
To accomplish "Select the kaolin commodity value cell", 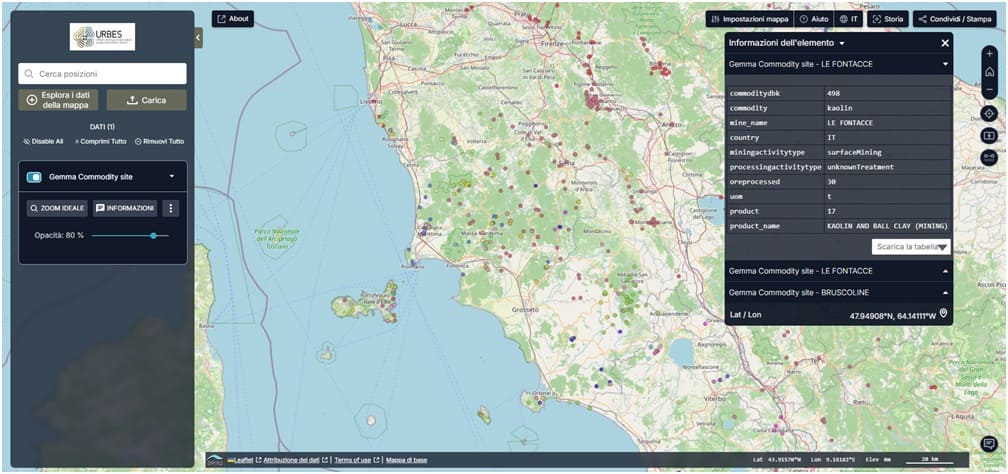I will [x=887, y=108].
